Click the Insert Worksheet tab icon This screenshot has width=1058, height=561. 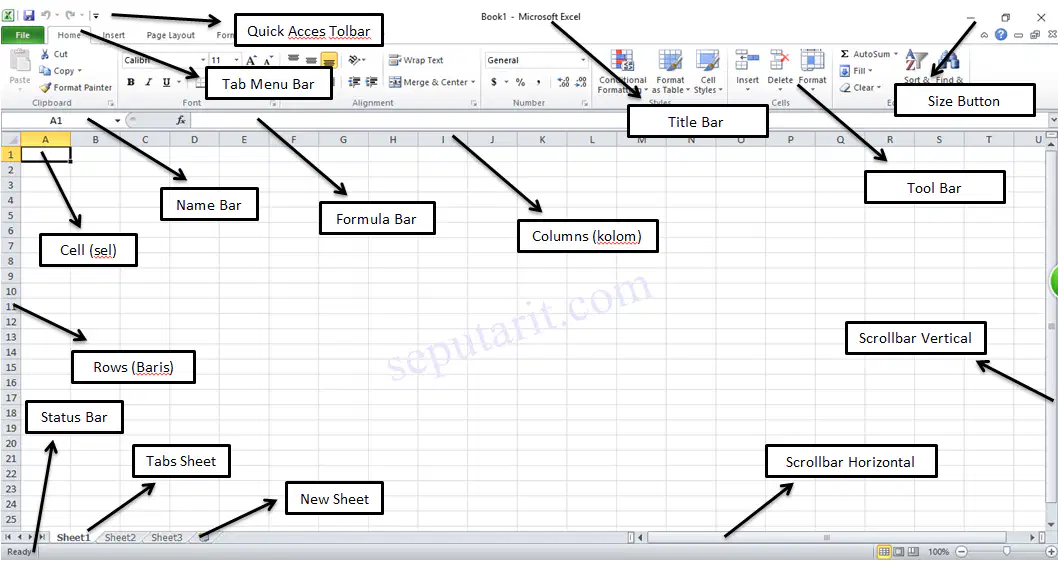click(204, 537)
